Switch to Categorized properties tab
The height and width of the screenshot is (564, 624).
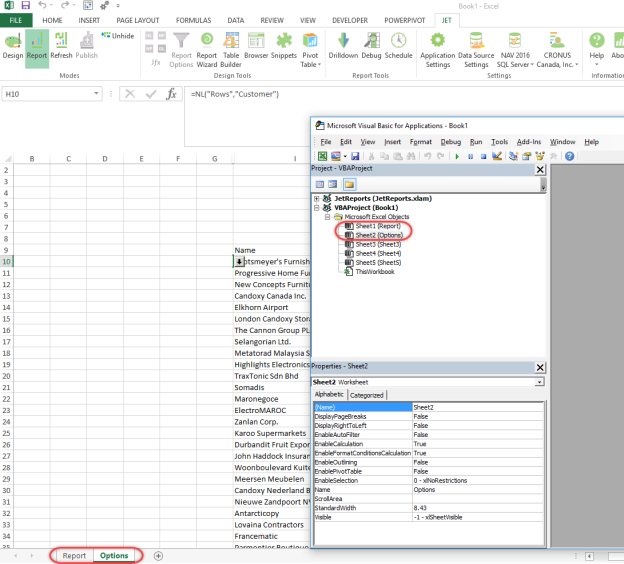(367, 395)
